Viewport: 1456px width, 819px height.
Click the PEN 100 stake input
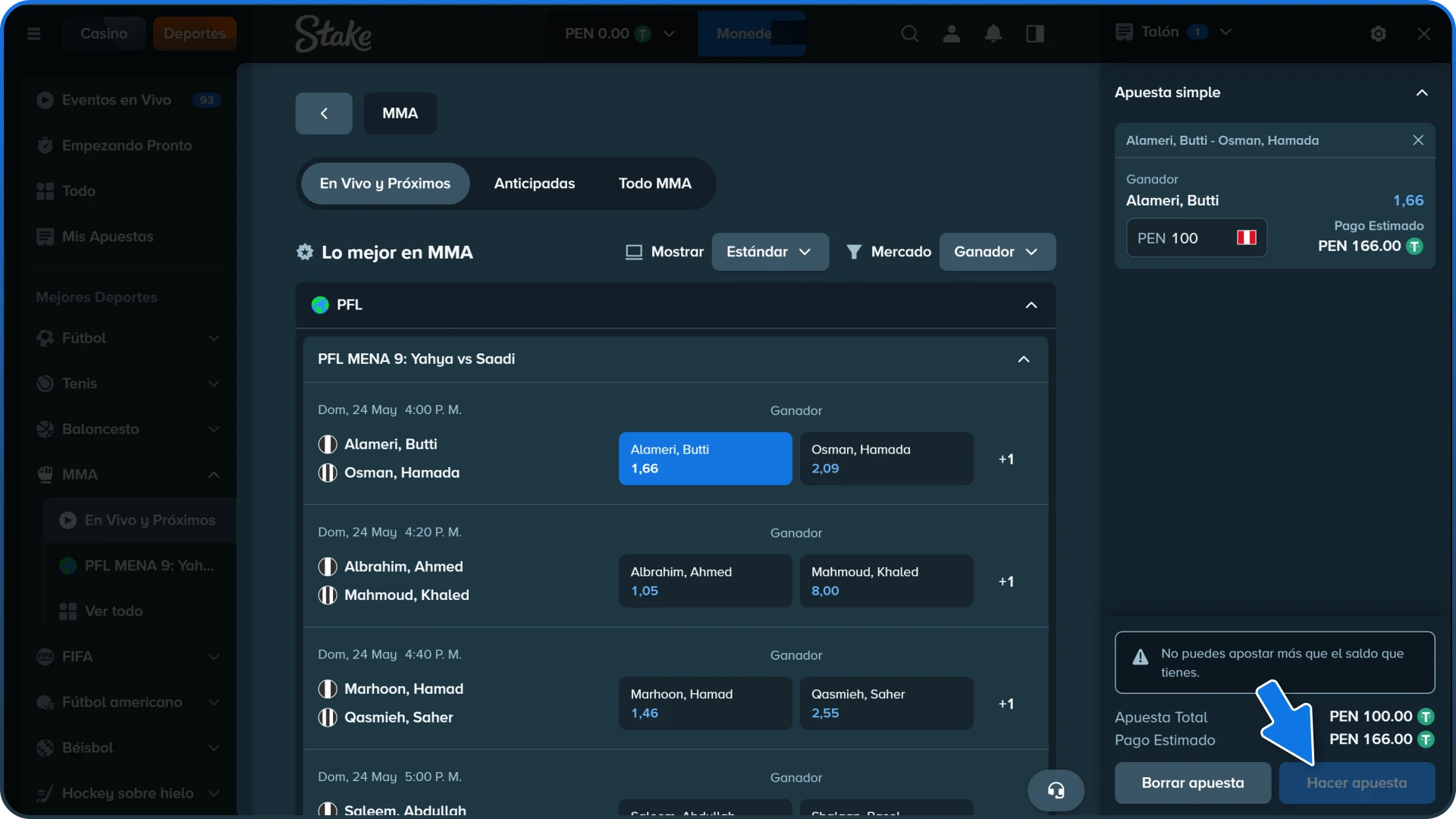(1197, 238)
